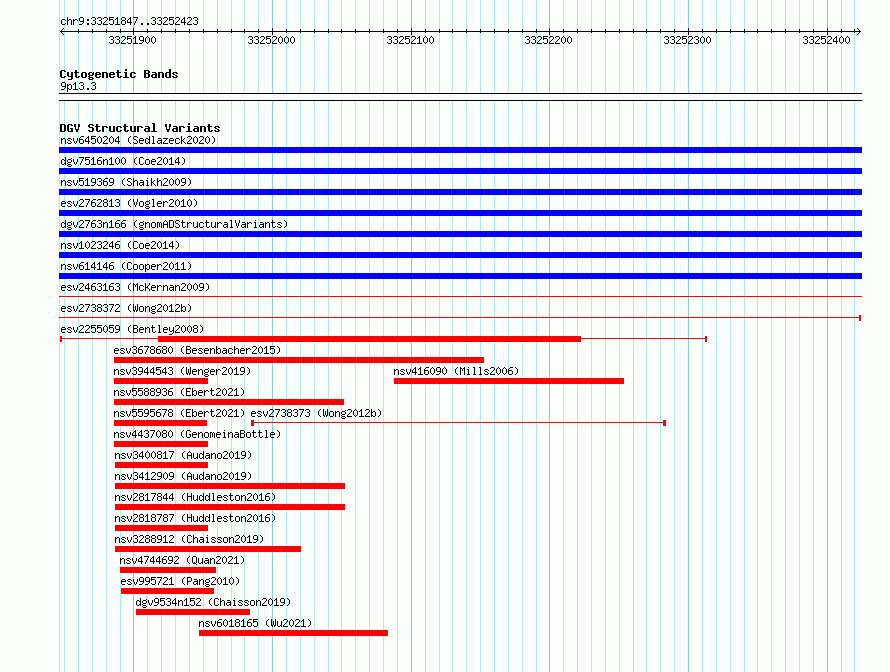Open the nsv2817844 (Huddleston2016) label
Image resolution: width=890 pixels, height=672 pixels.
pos(195,497)
